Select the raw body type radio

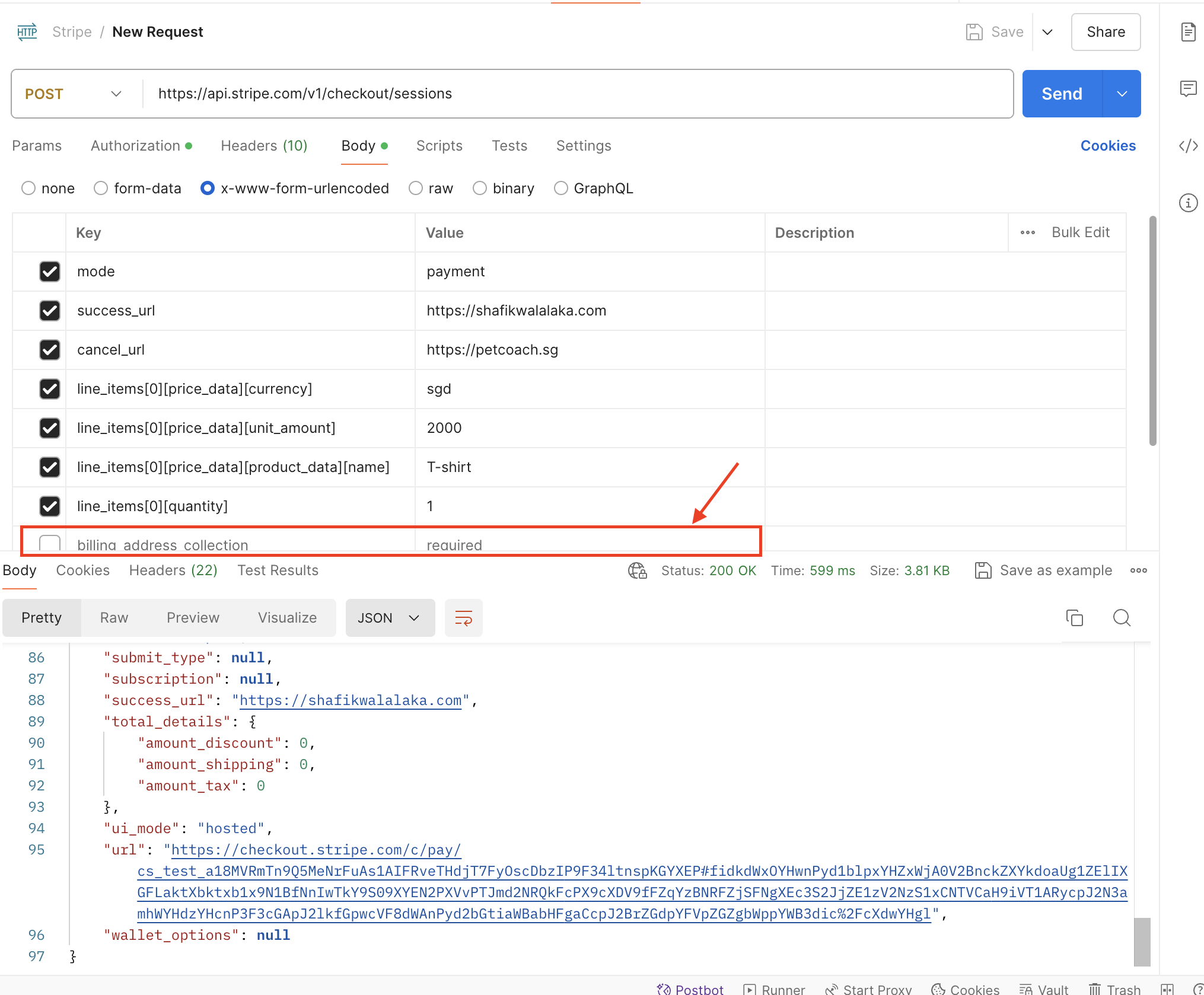(416, 189)
